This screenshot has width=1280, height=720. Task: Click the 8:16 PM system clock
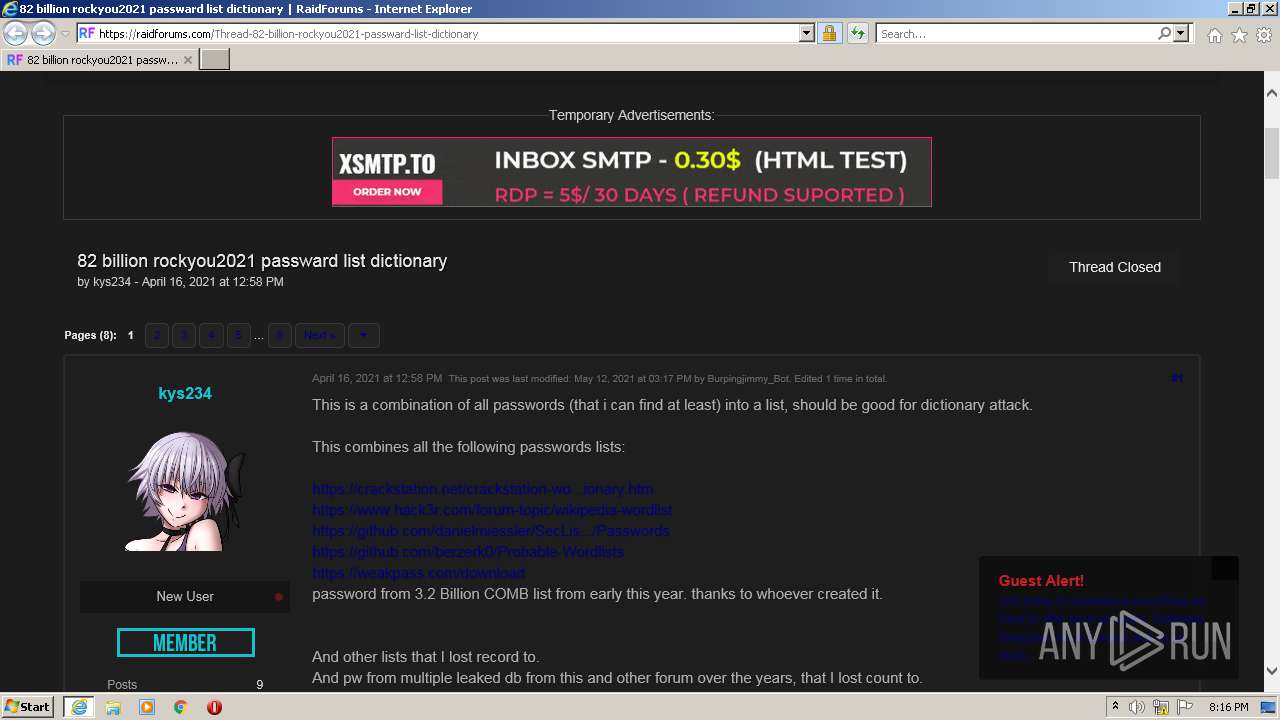pos(1229,707)
